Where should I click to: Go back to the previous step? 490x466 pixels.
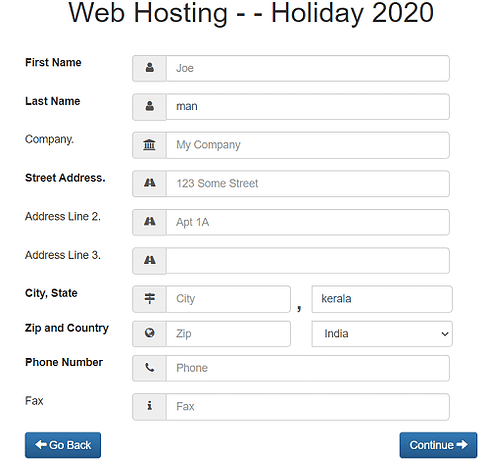click(x=63, y=445)
